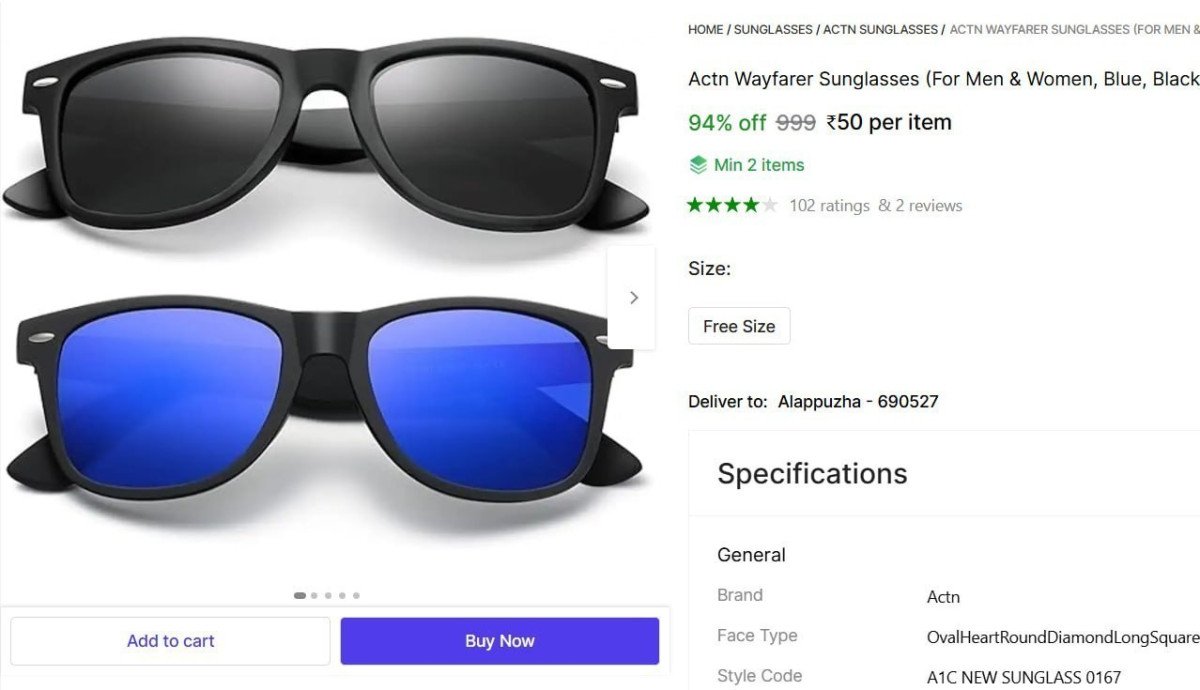Click the fifth unfilled rating star
The height and width of the screenshot is (690, 1200).
(769, 204)
